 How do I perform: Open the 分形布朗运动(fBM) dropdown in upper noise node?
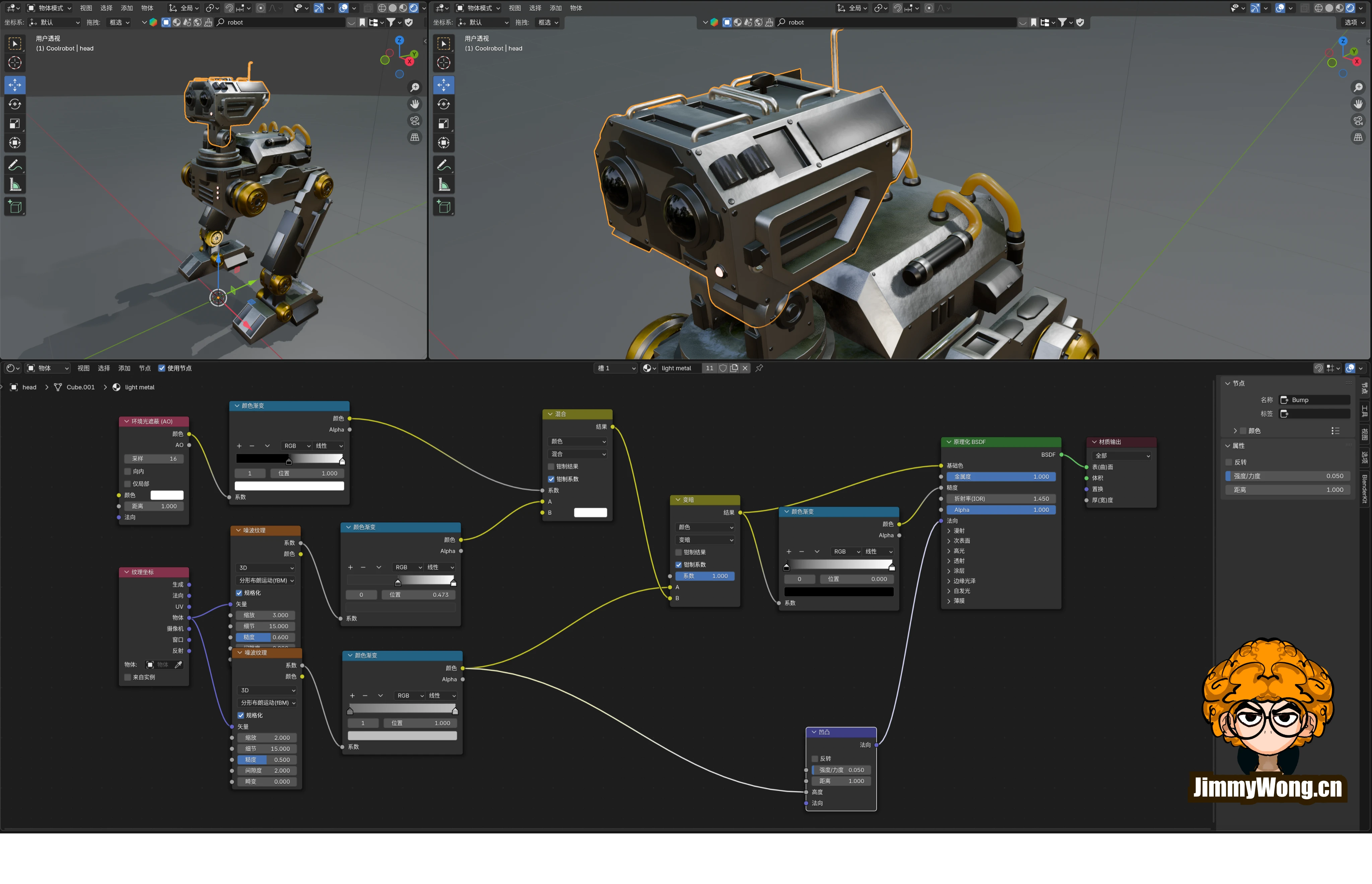(266, 580)
